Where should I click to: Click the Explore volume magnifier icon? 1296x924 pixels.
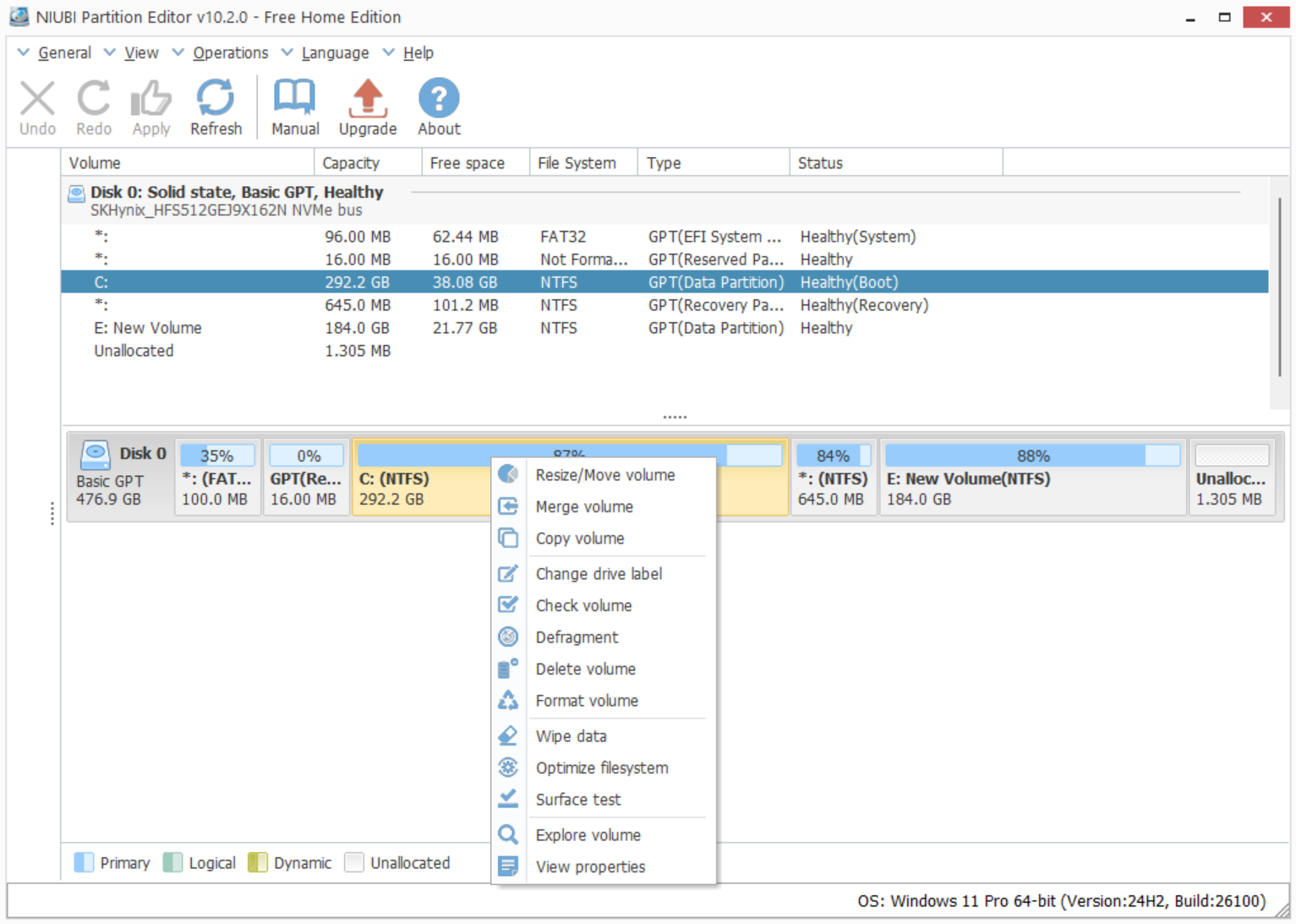pos(508,835)
